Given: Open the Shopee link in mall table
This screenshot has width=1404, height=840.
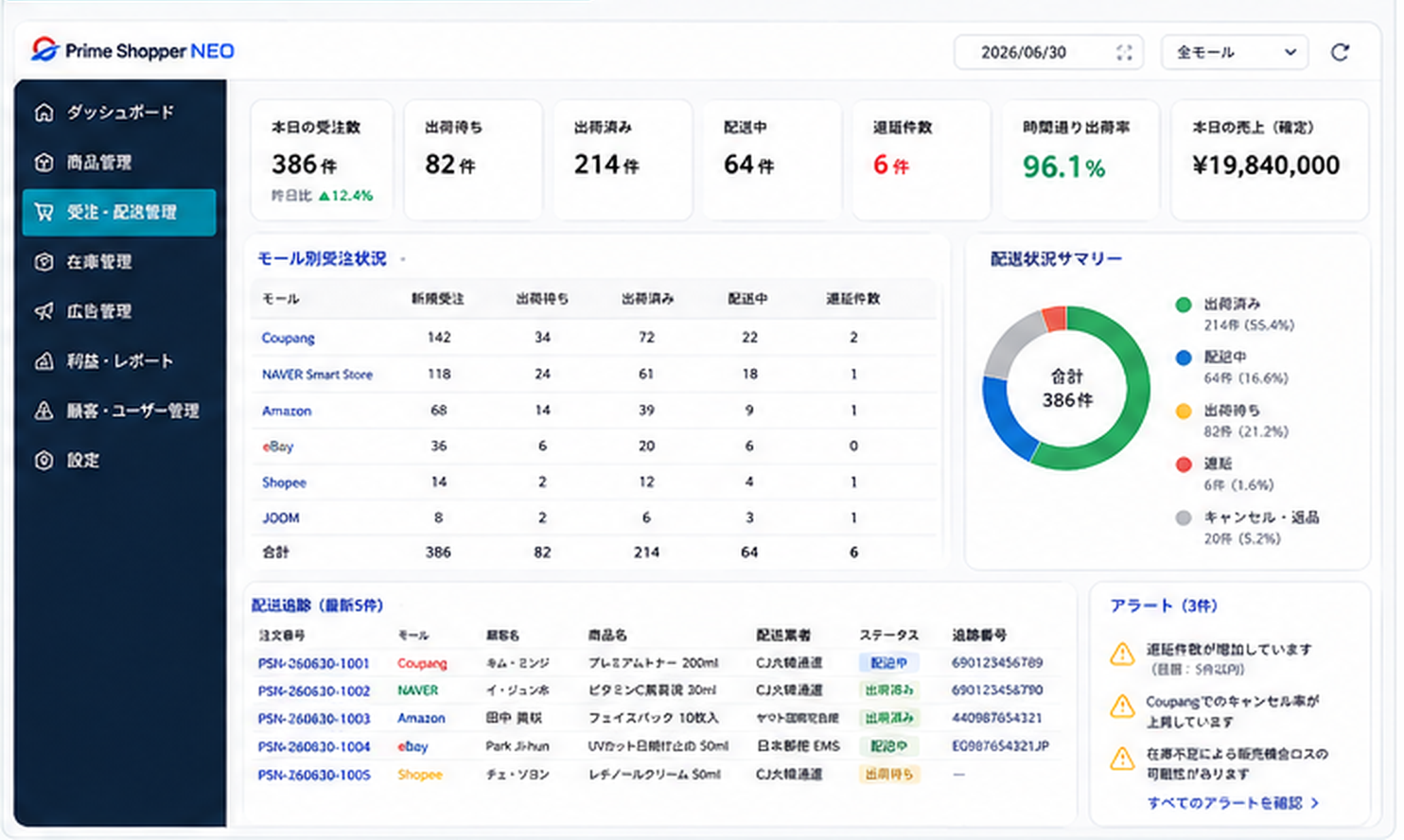Looking at the screenshot, I should pyautogui.click(x=284, y=482).
